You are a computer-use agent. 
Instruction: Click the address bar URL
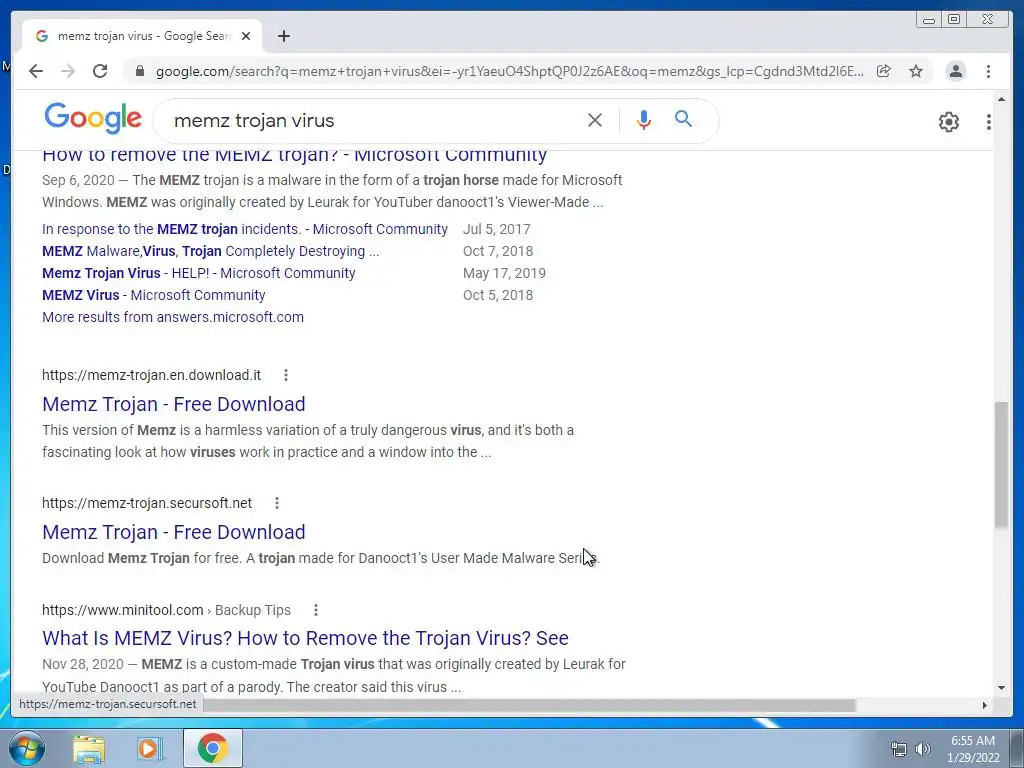(x=509, y=71)
